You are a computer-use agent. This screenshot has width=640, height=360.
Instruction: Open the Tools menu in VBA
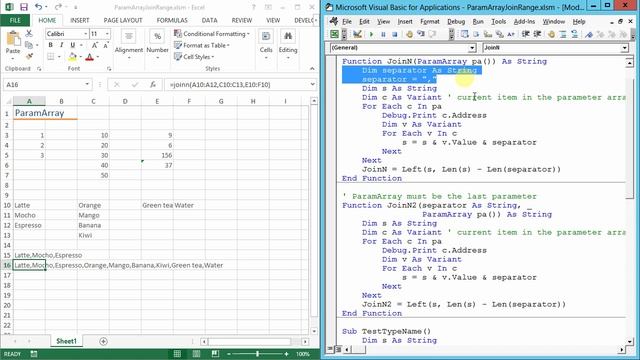tap(498, 22)
